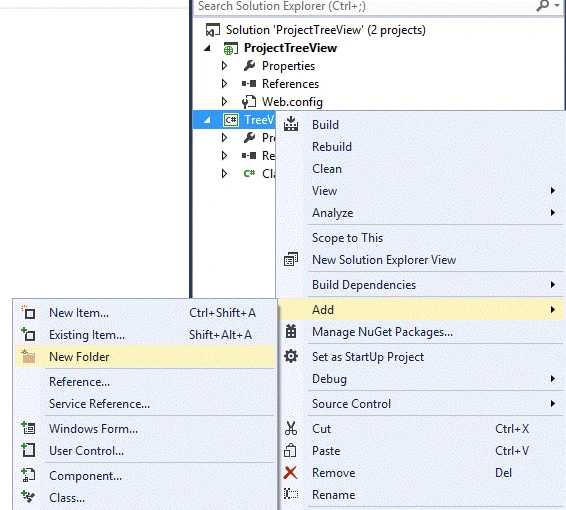
Task: Select the bold ProjectTreeView project row
Action: click(x=379, y=48)
